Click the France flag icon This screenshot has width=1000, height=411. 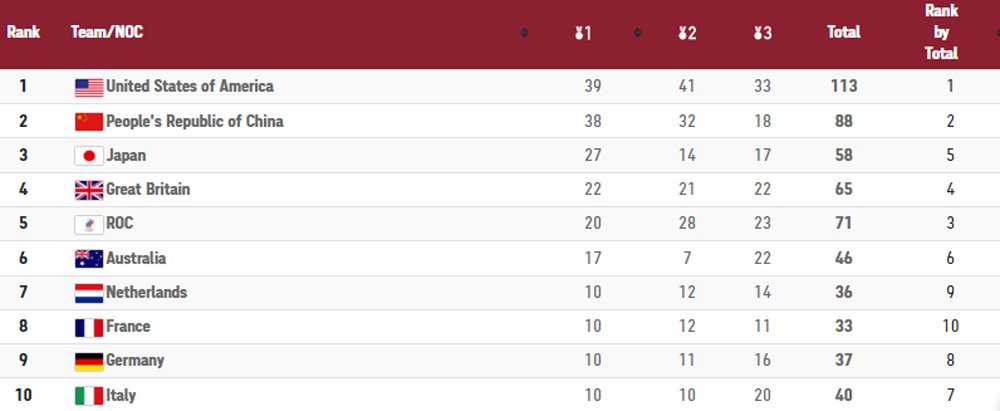click(89, 327)
